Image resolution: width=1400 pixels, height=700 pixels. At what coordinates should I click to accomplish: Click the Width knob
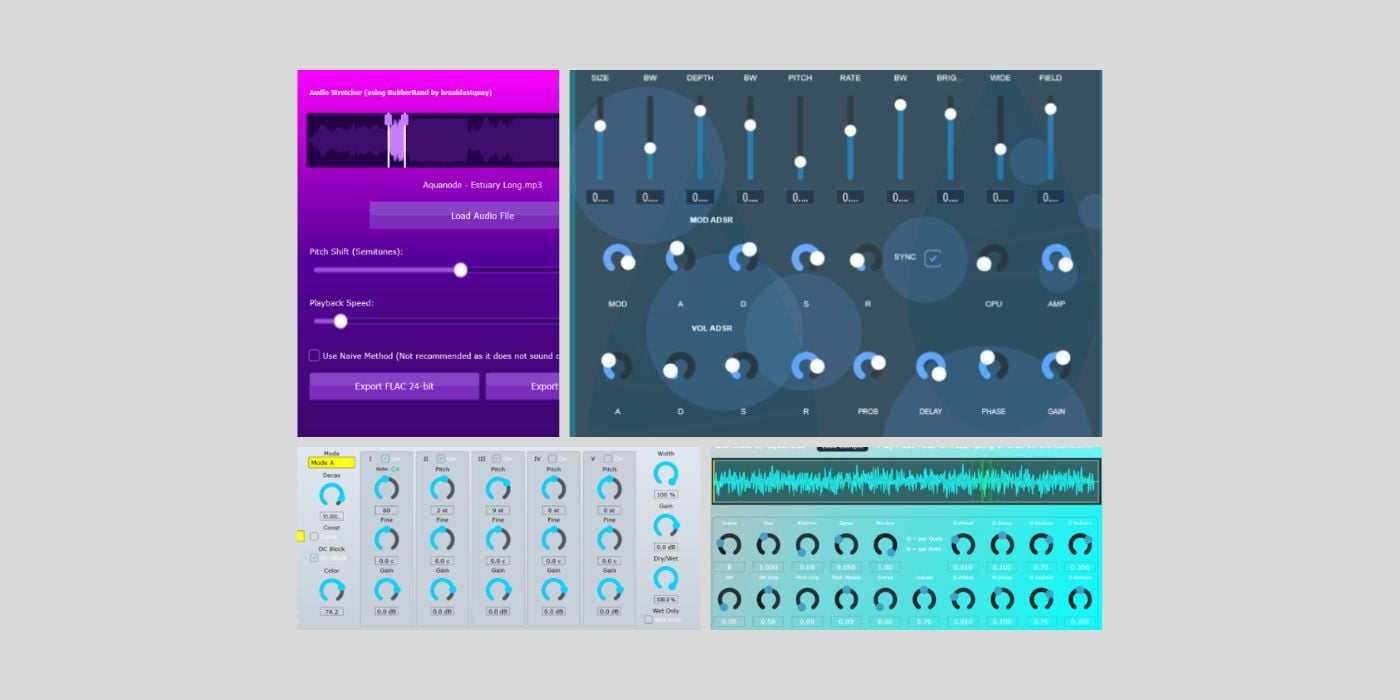click(665, 473)
